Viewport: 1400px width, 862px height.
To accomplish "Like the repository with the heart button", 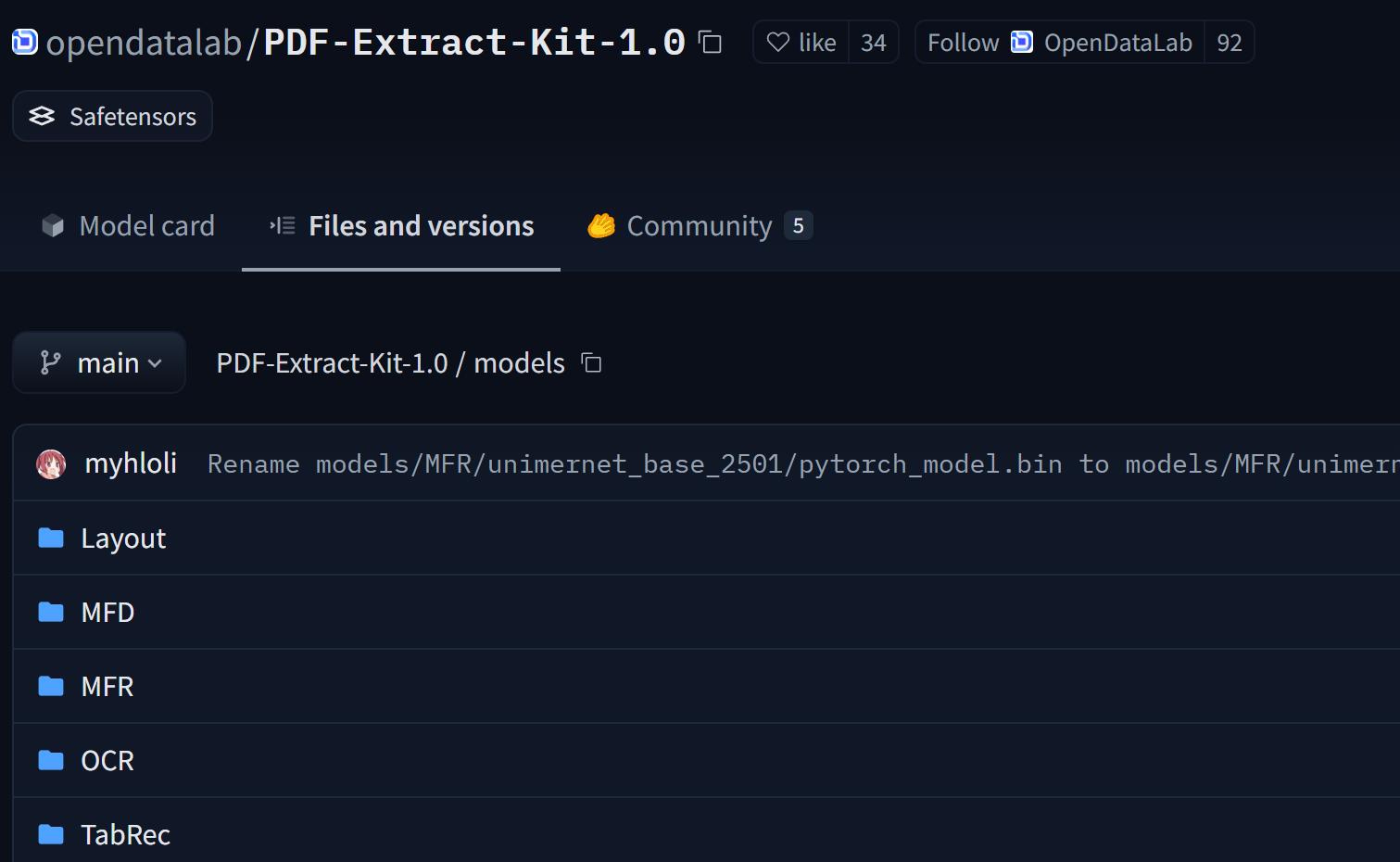I will 801,43.
